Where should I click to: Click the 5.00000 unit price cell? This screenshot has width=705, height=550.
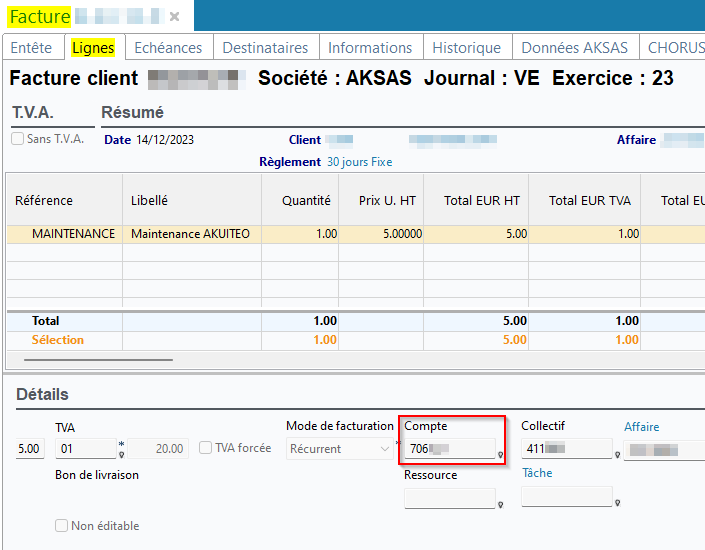[x=381, y=234]
